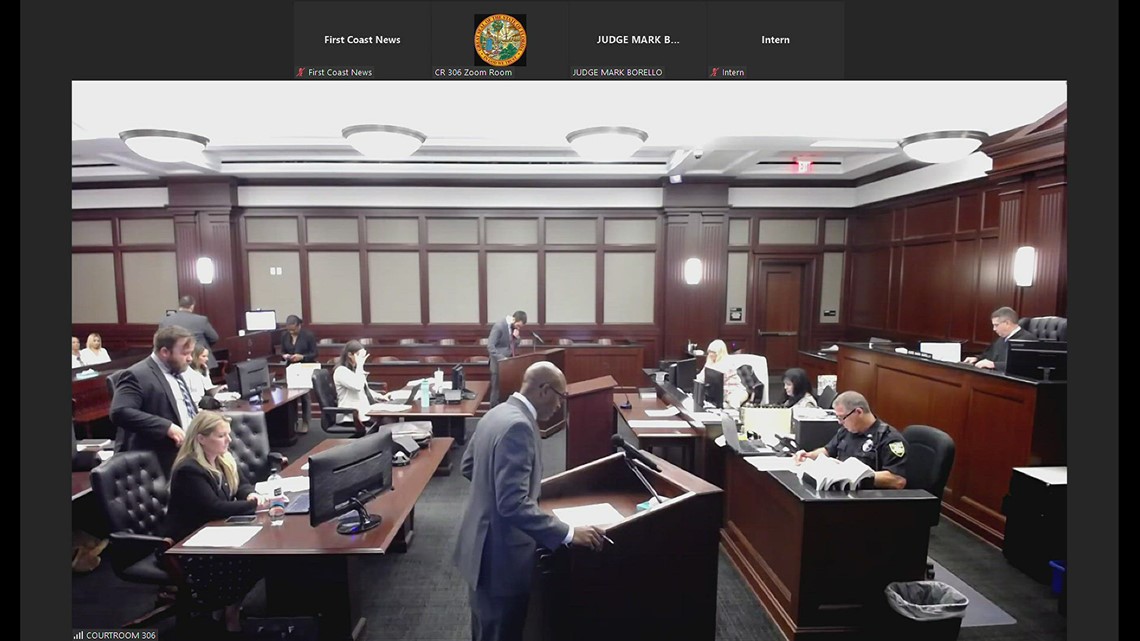Expand the JUDGE MARK B... truncated name
This screenshot has width=1140, height=641.
click(x=637, y=39)
